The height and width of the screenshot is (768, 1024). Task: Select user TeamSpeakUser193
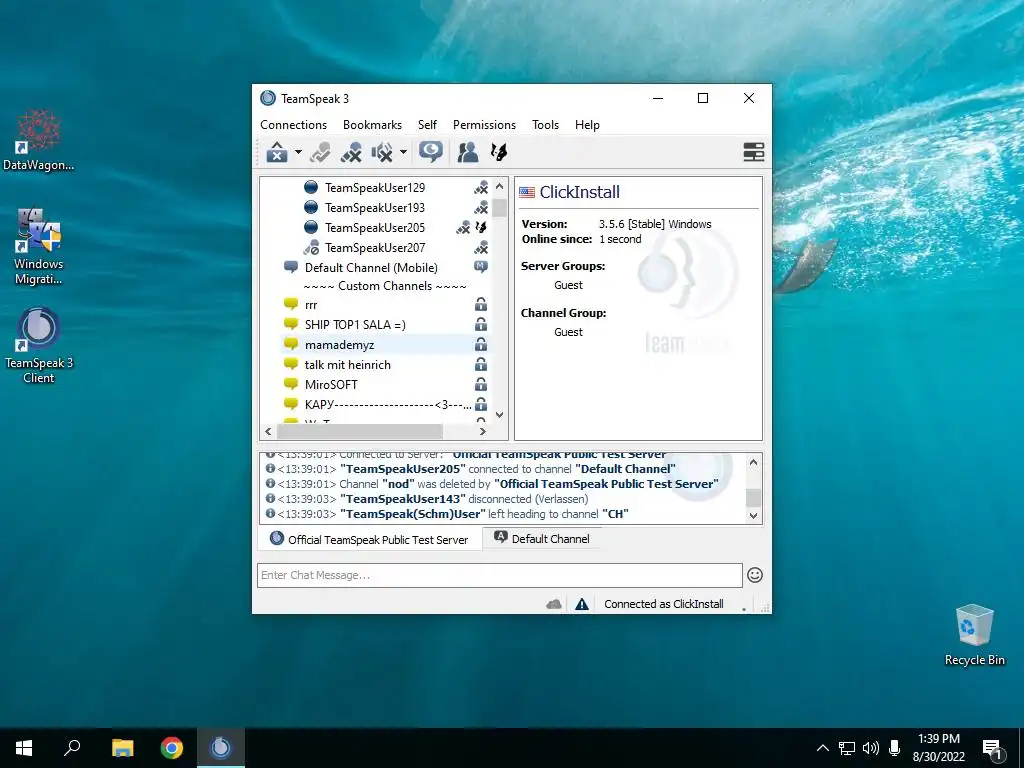[375, 208]
